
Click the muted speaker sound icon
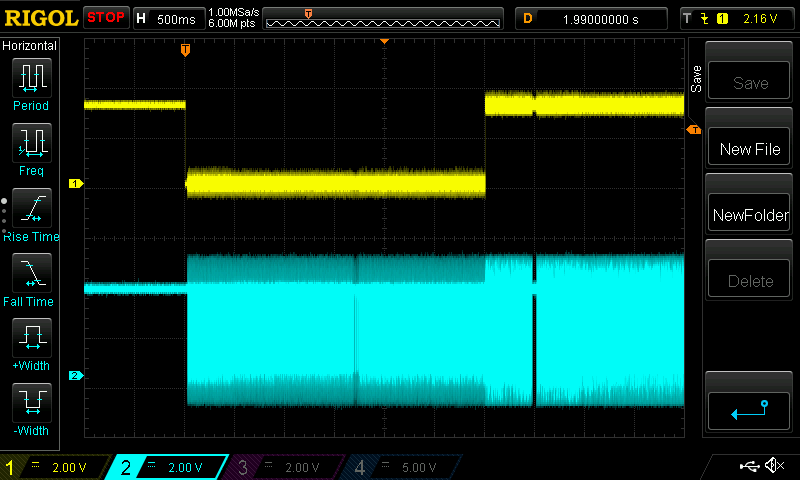coord(775,465)
